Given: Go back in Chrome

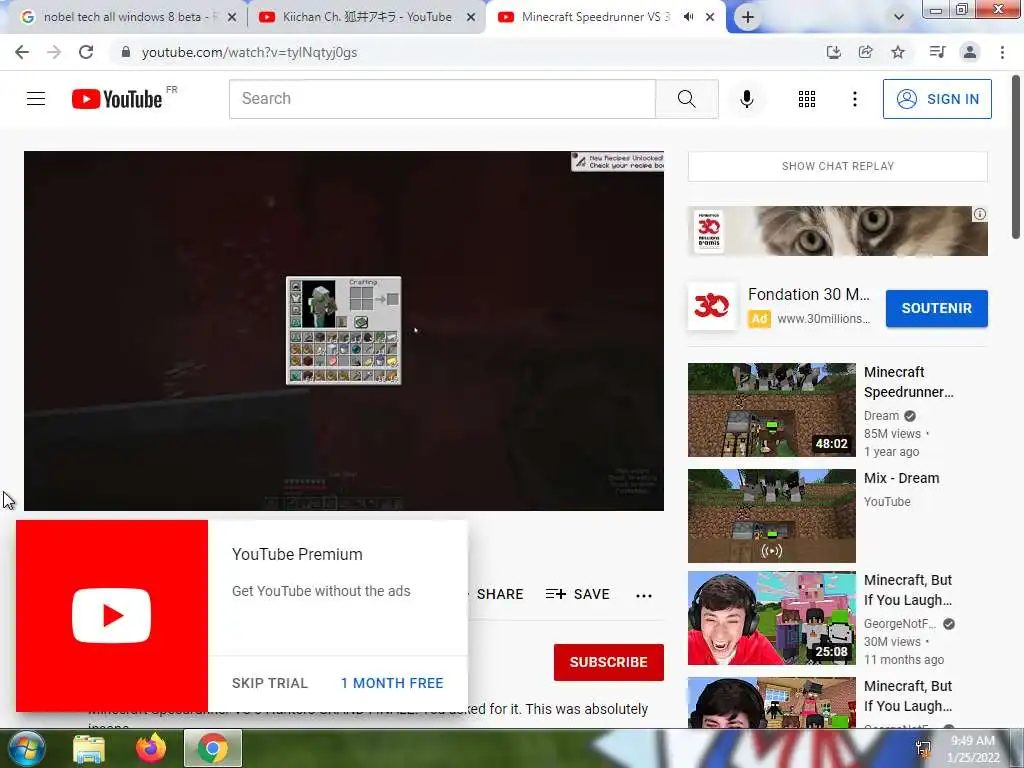Looking at the screenshot, I should [22, 52].
